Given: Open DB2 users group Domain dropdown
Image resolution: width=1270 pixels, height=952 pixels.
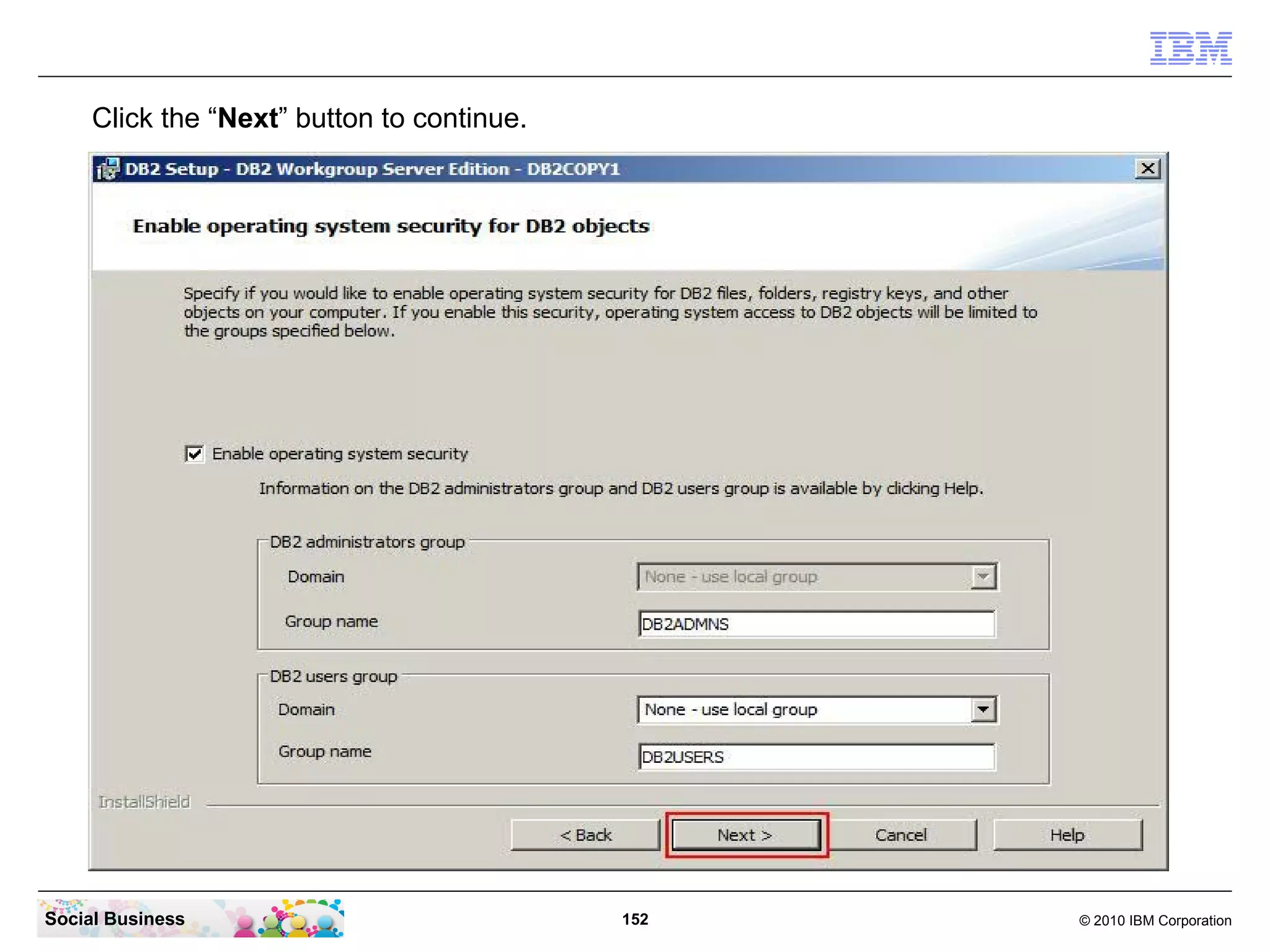Looking at the screenshot, I should click(x=984, y=710).
